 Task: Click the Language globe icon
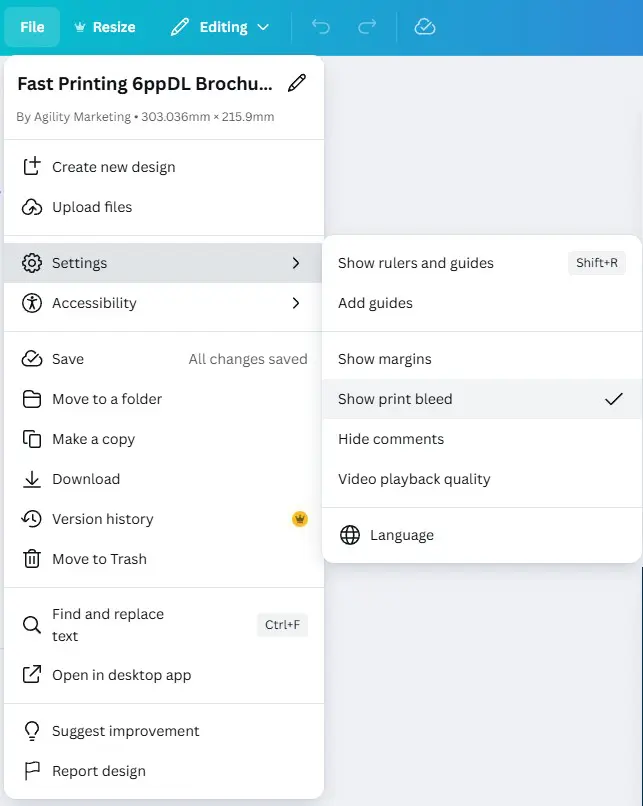350,535
